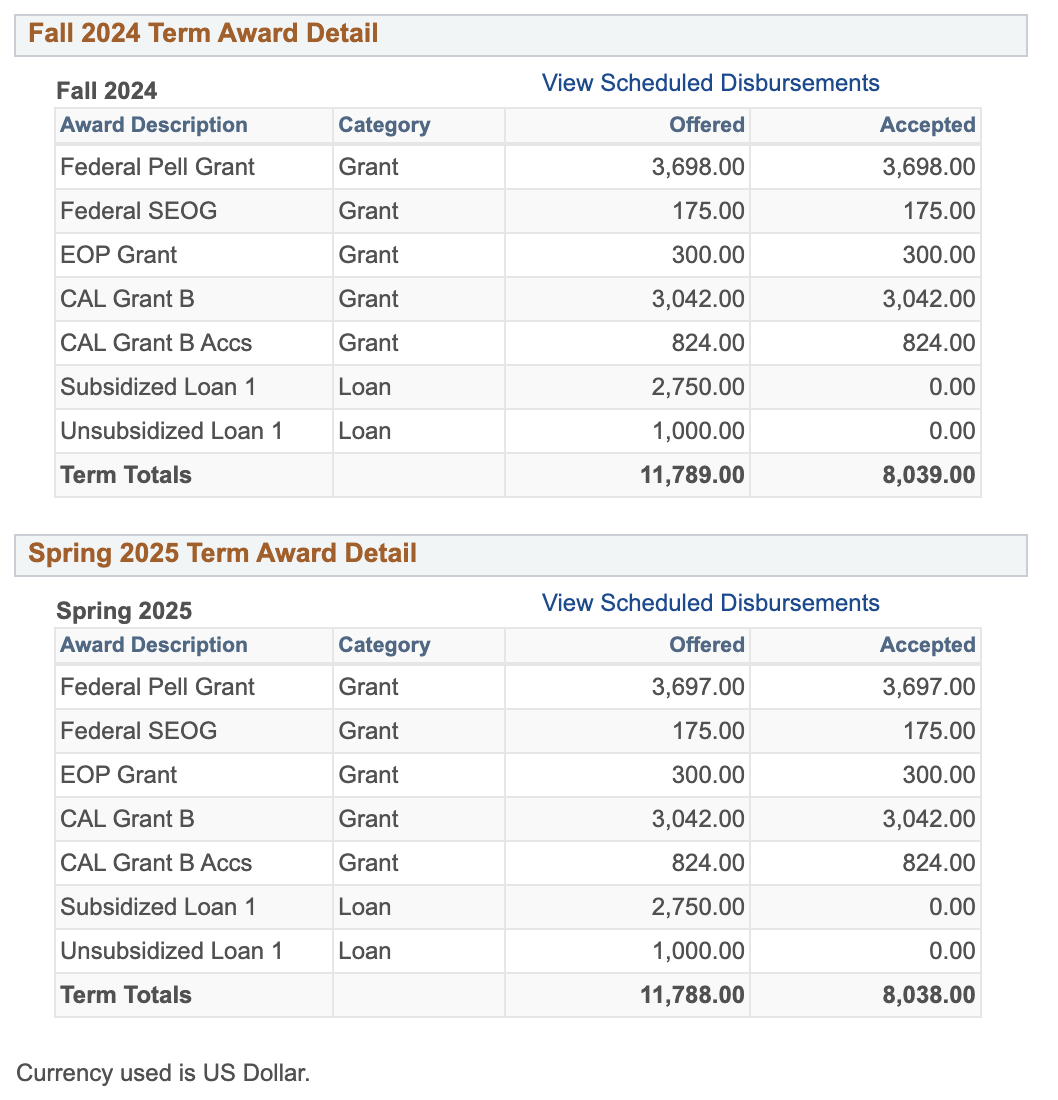Sort by Category column in Fall table

(384, 124)
